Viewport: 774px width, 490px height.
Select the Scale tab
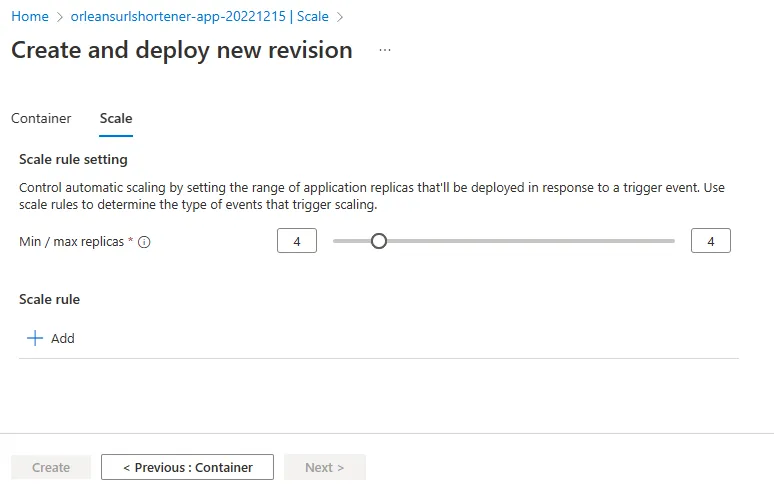116,118
